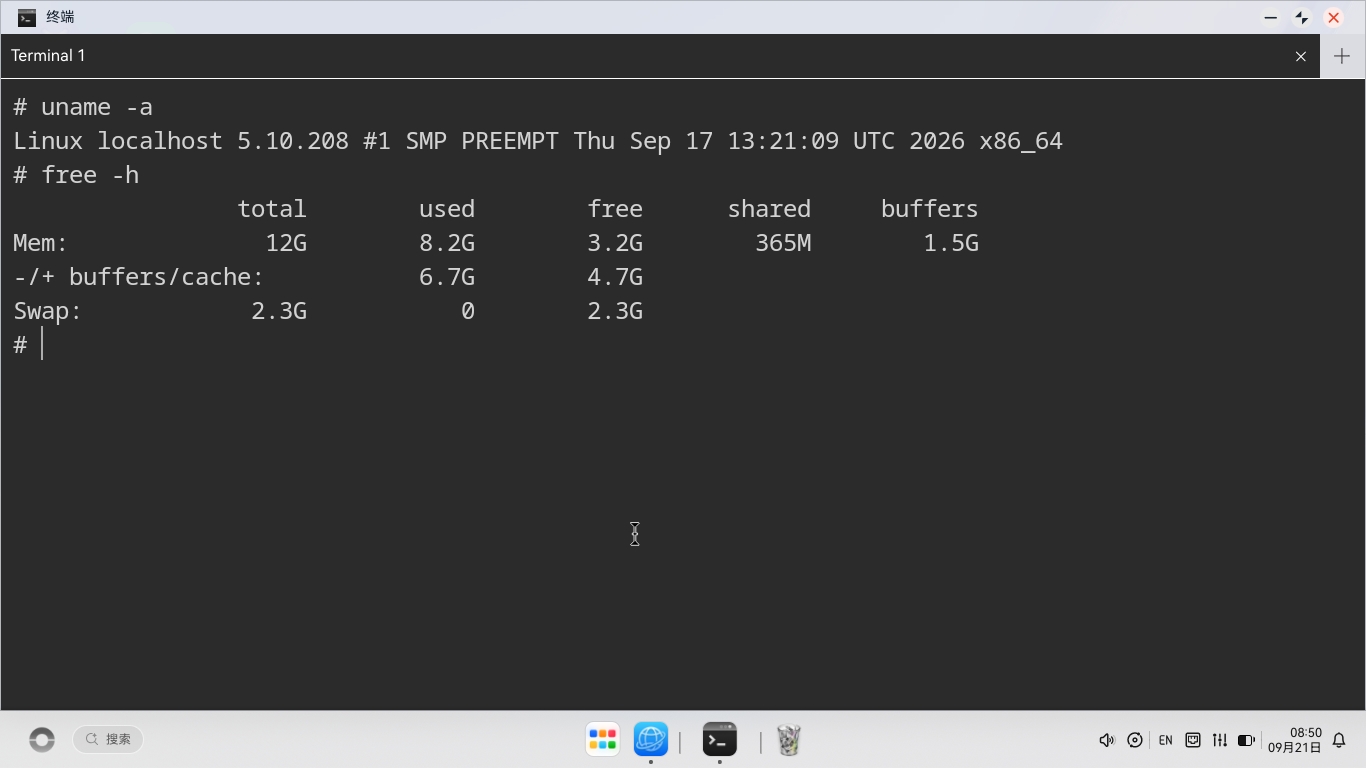
Task: Click the '终端' window title text
Action: 60,17
